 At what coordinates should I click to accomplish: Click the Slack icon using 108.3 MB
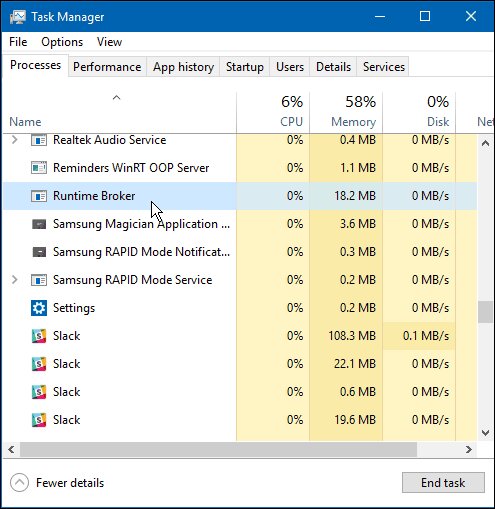point(39,336)
